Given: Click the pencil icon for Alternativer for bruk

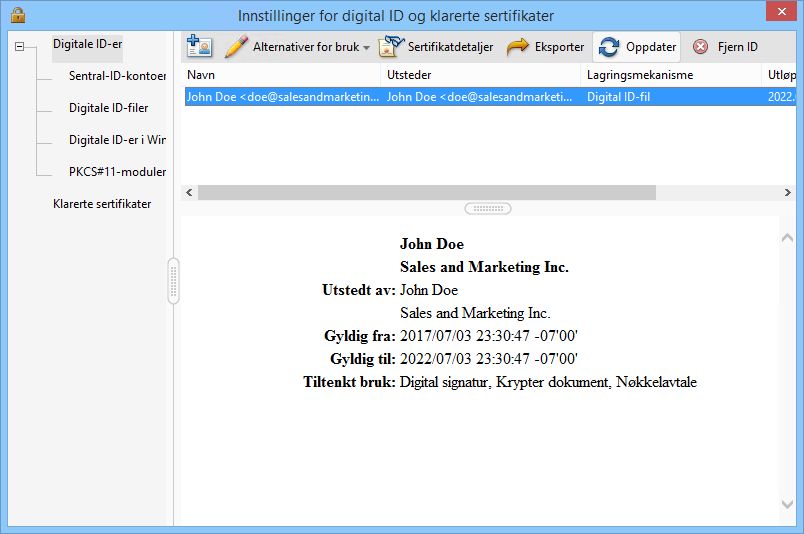Looking at the screenshot, I should click(x=236, y=47).
